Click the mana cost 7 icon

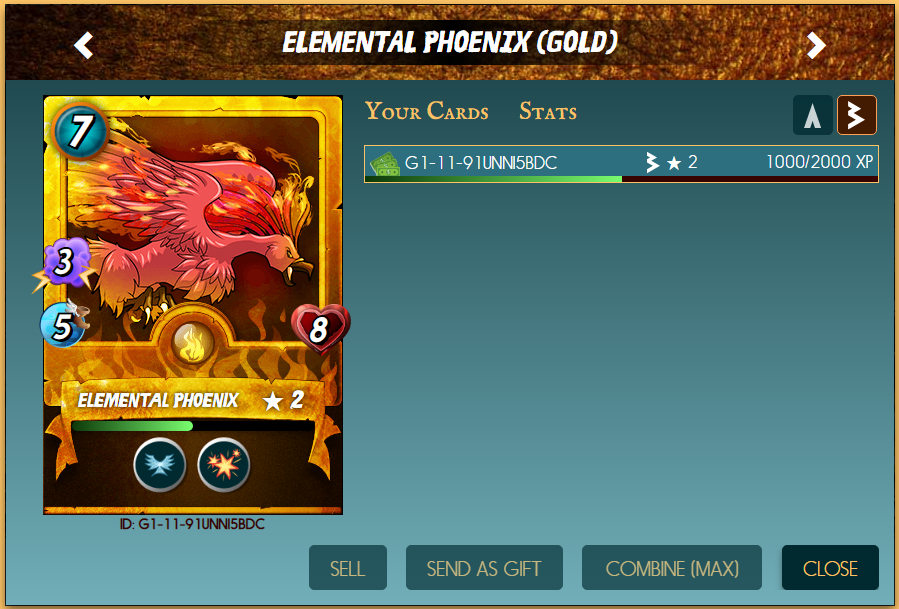[80, 131]
